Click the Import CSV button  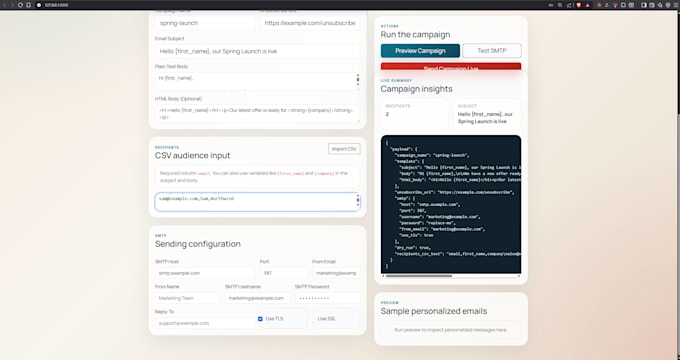(x=344, y=149)
